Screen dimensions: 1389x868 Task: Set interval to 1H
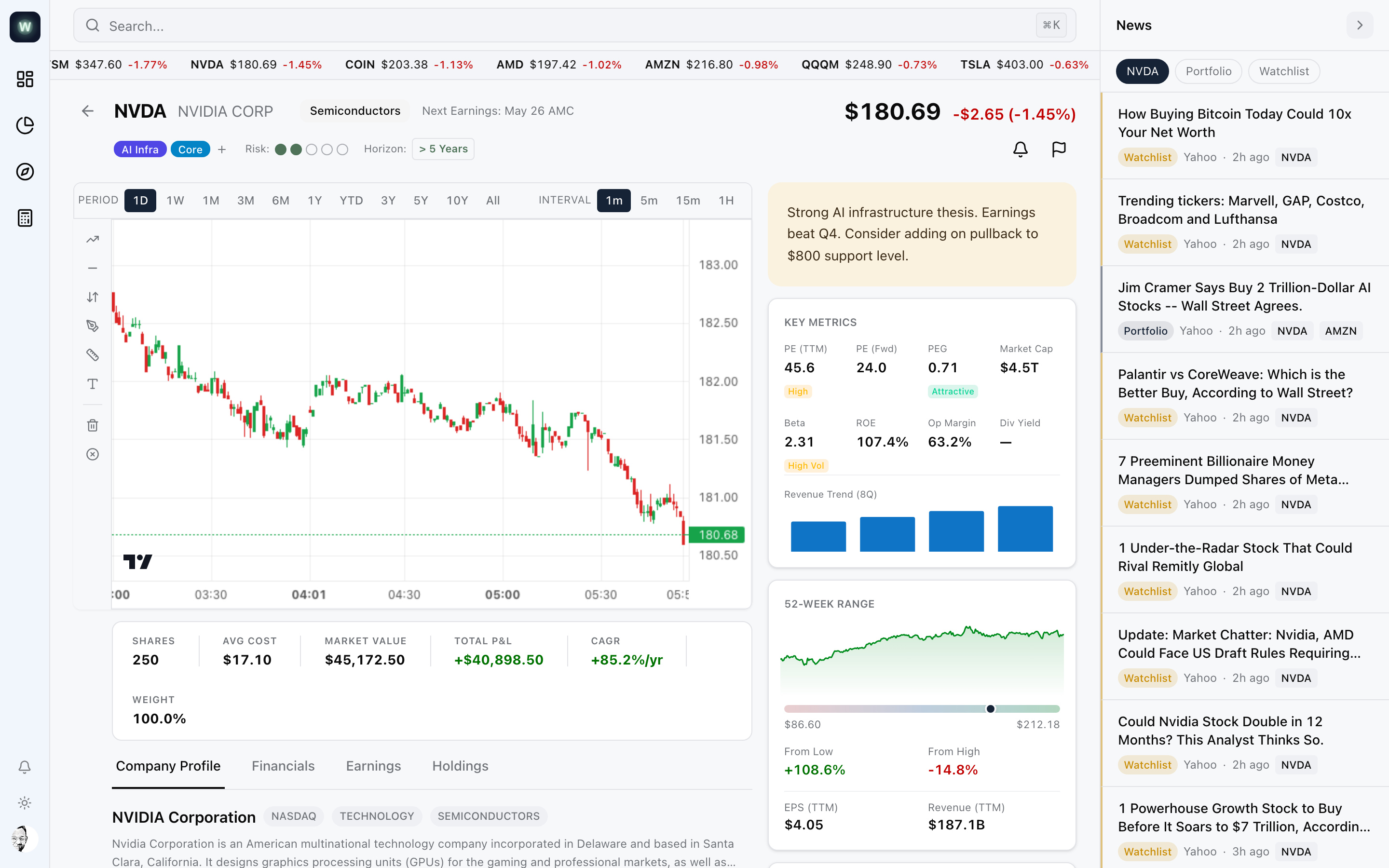tap(727, 200)
